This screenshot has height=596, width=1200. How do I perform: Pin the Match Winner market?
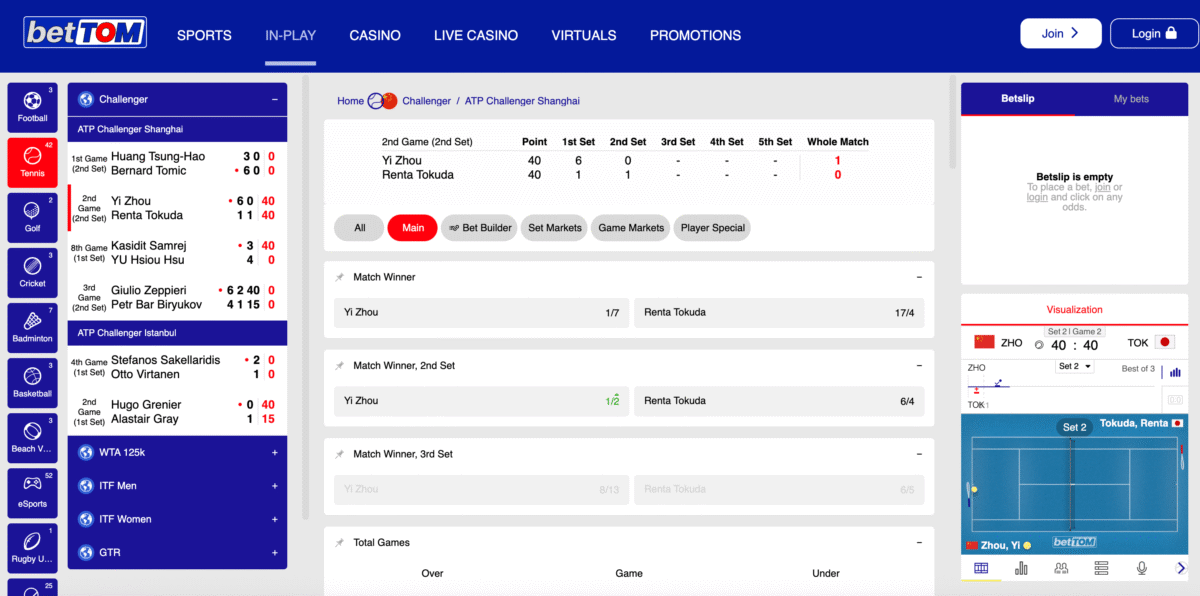[340, 277]
